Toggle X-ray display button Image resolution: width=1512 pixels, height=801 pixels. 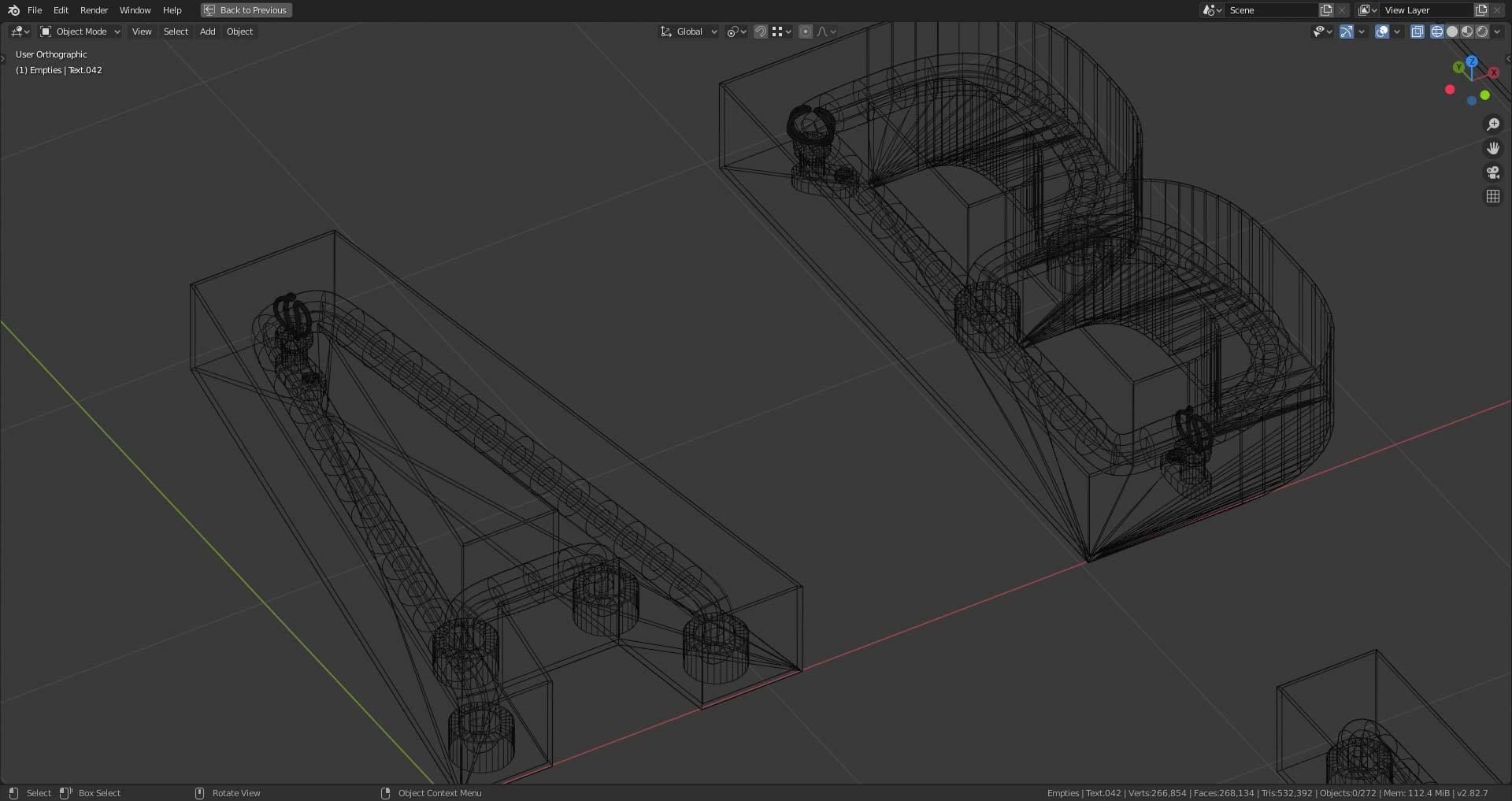click(1417, 32)
